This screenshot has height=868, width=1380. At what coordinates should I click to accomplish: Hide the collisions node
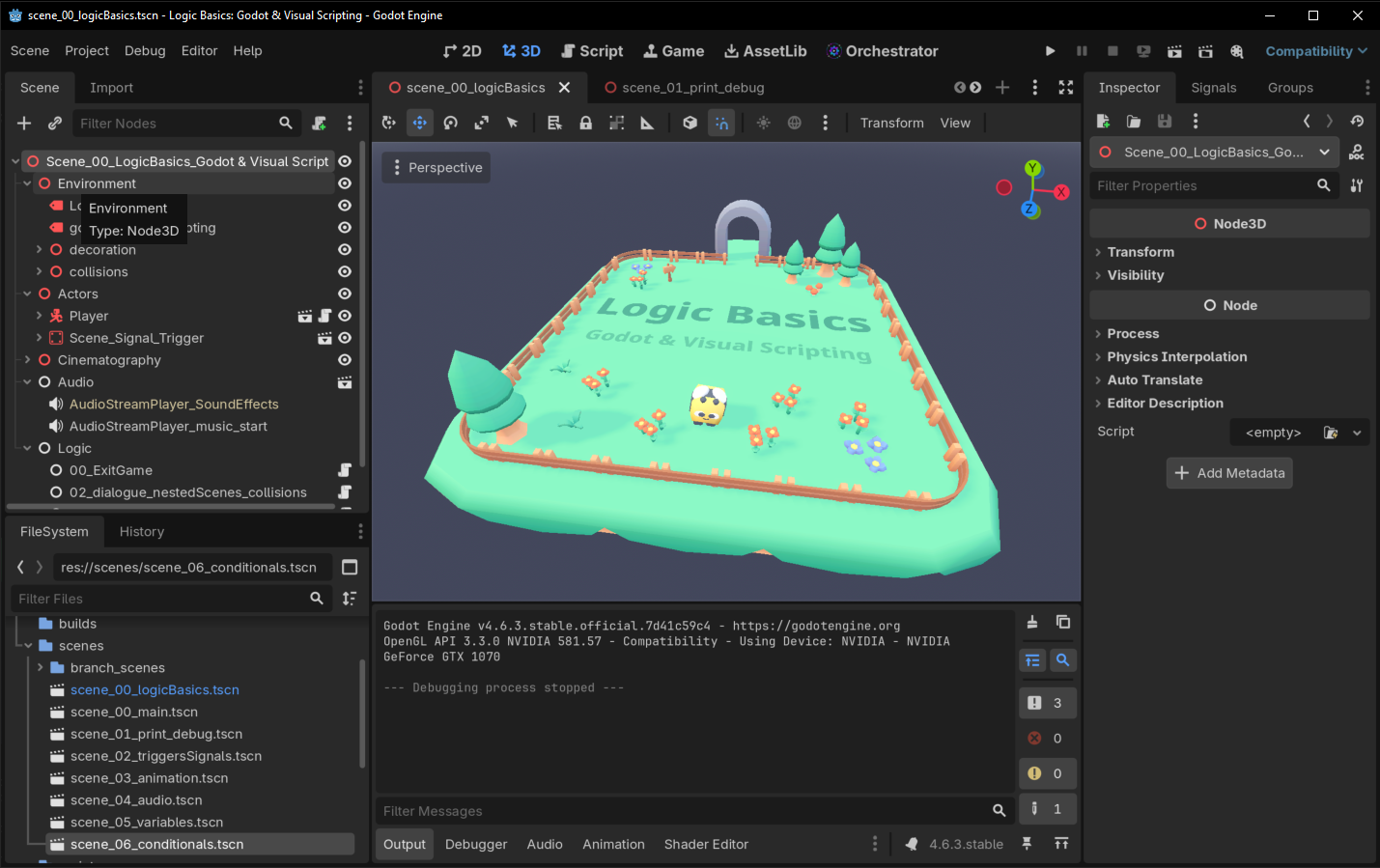tap(345, 272)
